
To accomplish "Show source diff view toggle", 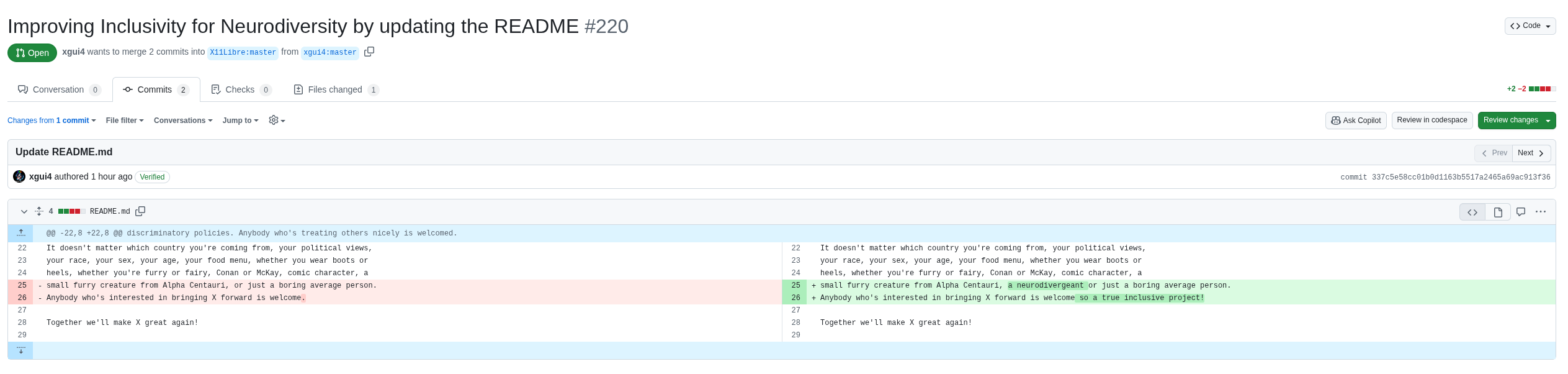I will [1472, 212].
